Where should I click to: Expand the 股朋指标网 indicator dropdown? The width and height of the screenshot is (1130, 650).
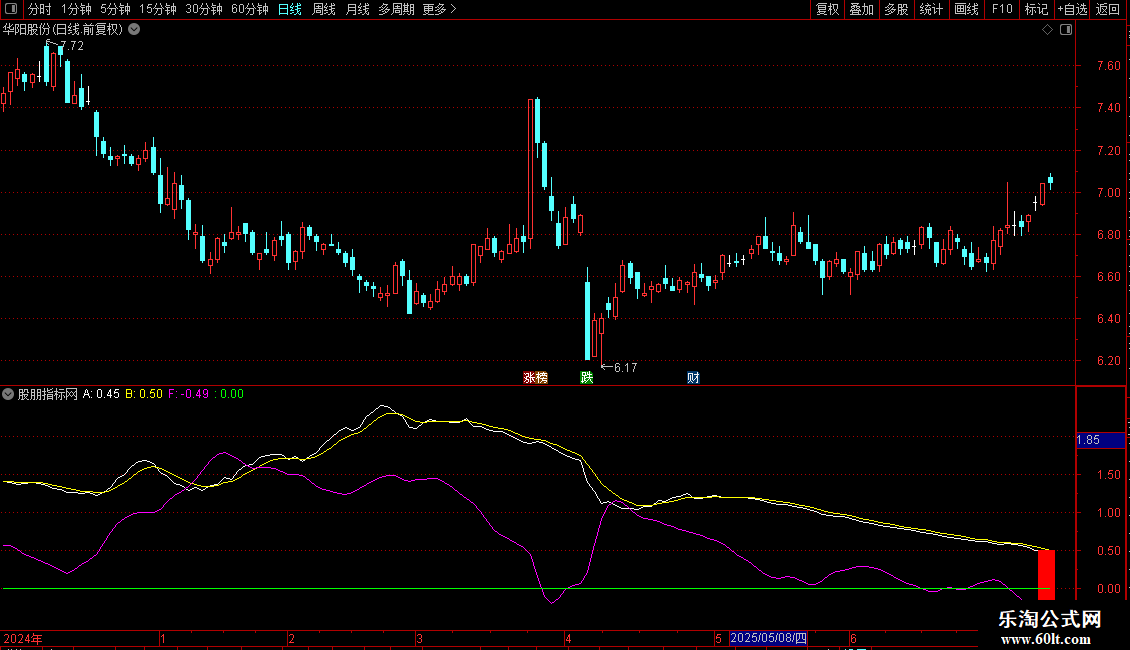click(9, 394)
